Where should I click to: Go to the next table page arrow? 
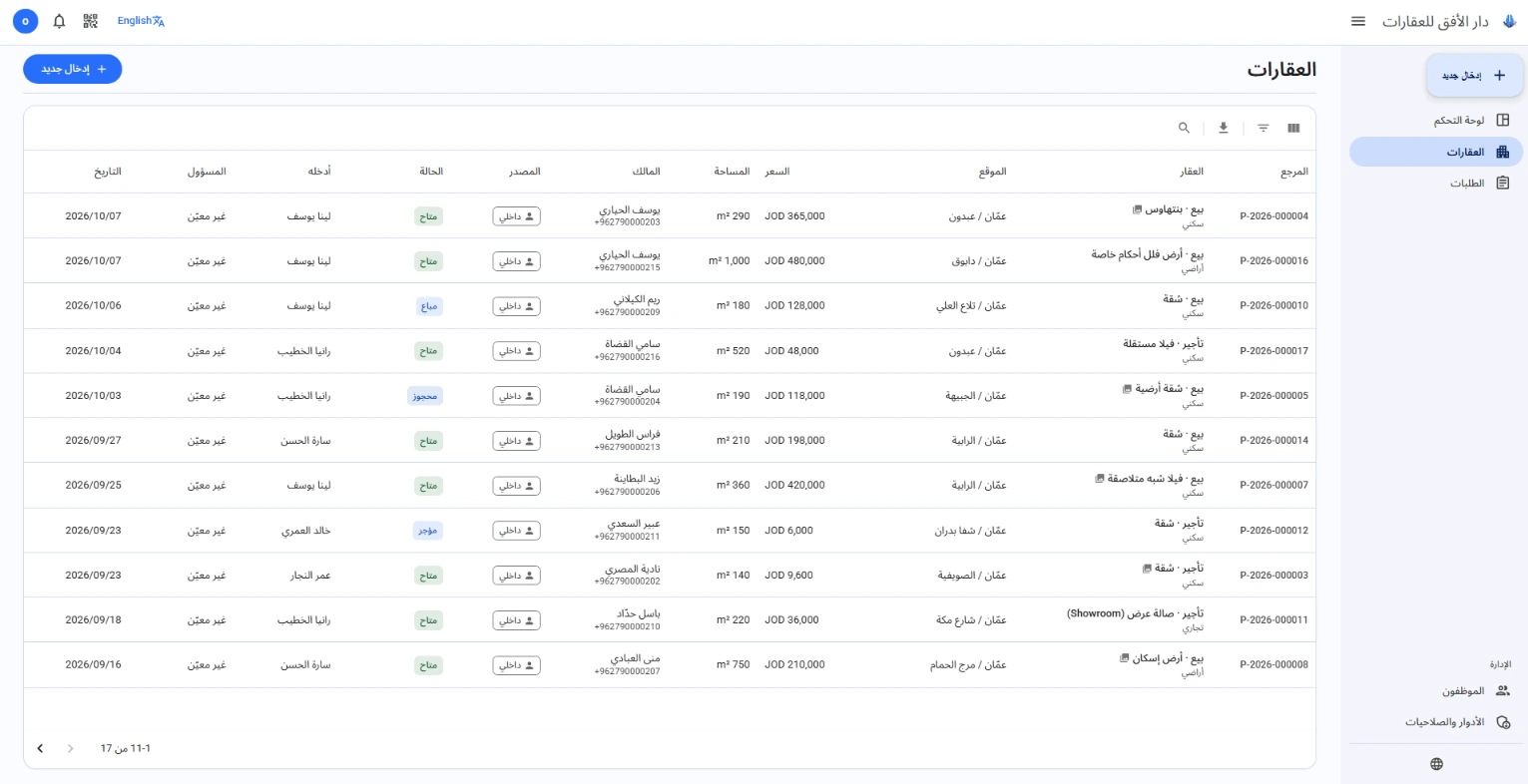click(x=40, y=748)
